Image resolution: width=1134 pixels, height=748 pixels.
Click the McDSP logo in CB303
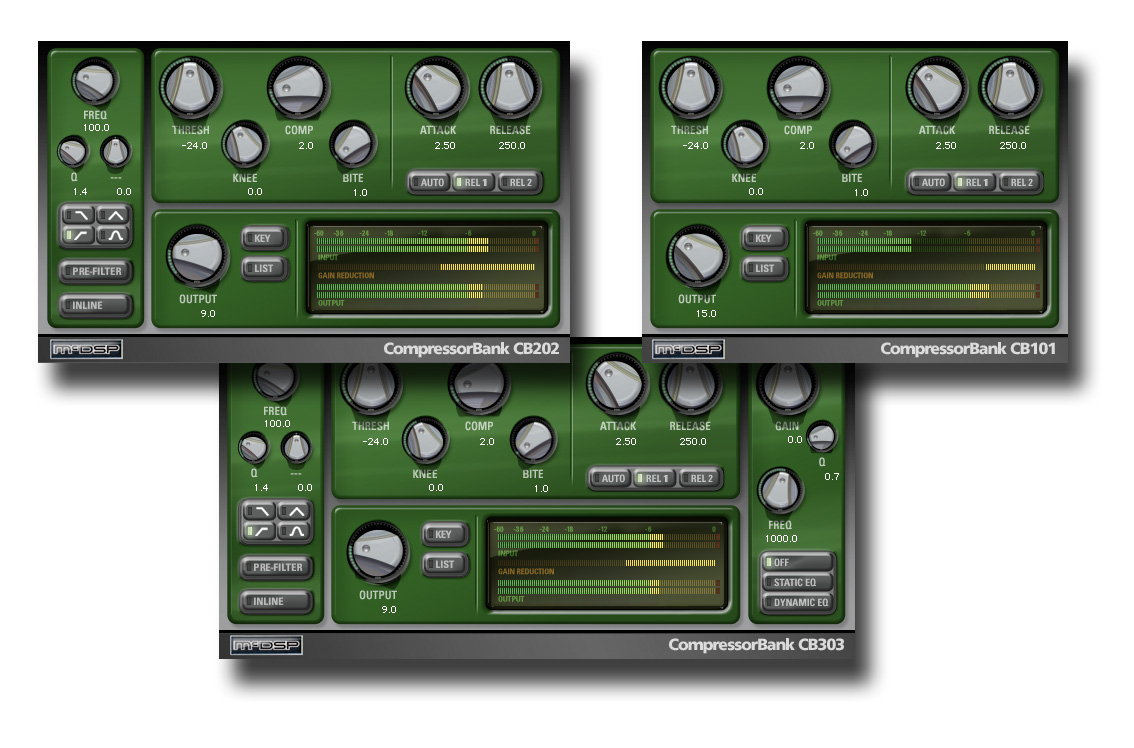(x=266, y=645)
